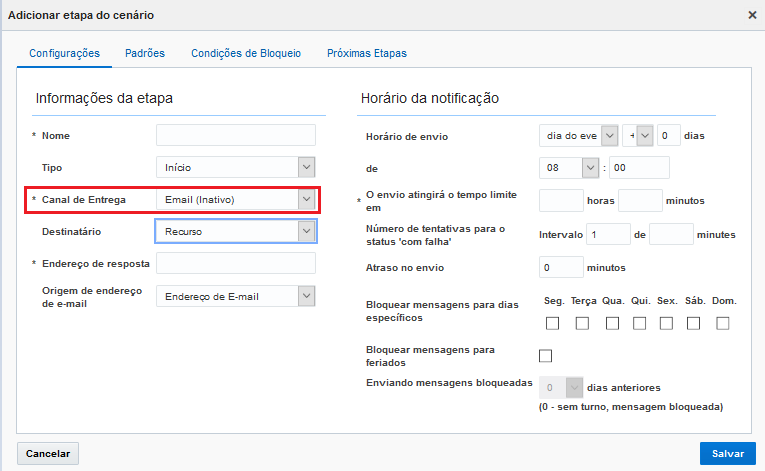Image resolution: width=765 pixels, height=471 pixels.
Task: Check the Seg. day blocking checkbox
Action: pos(552,323)
